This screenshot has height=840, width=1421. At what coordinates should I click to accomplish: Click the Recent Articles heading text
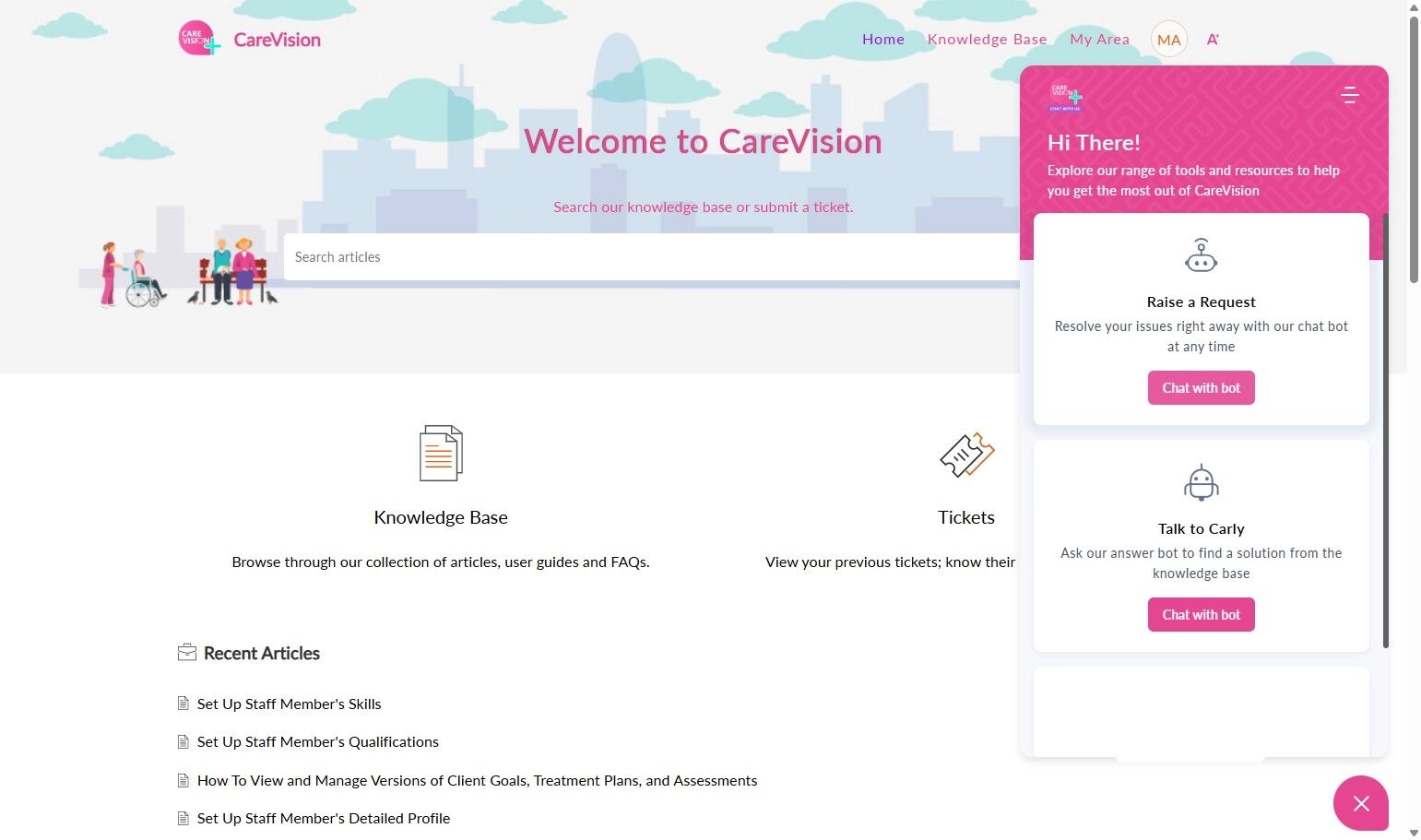[x=262, y=653]
